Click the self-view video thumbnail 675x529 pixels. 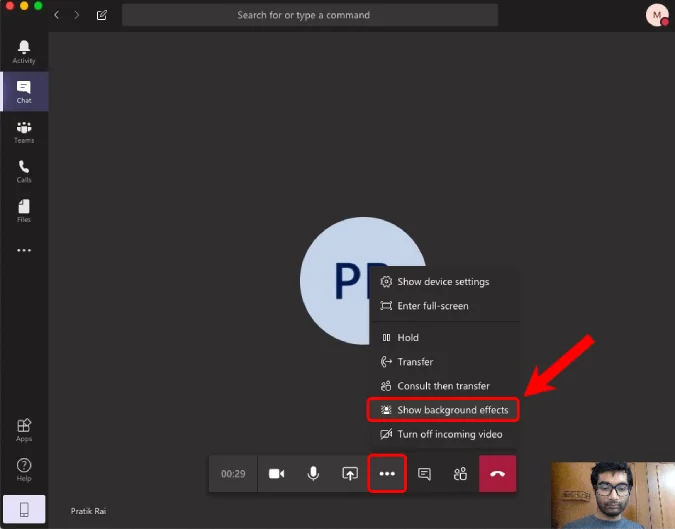(x=613, y=495)
